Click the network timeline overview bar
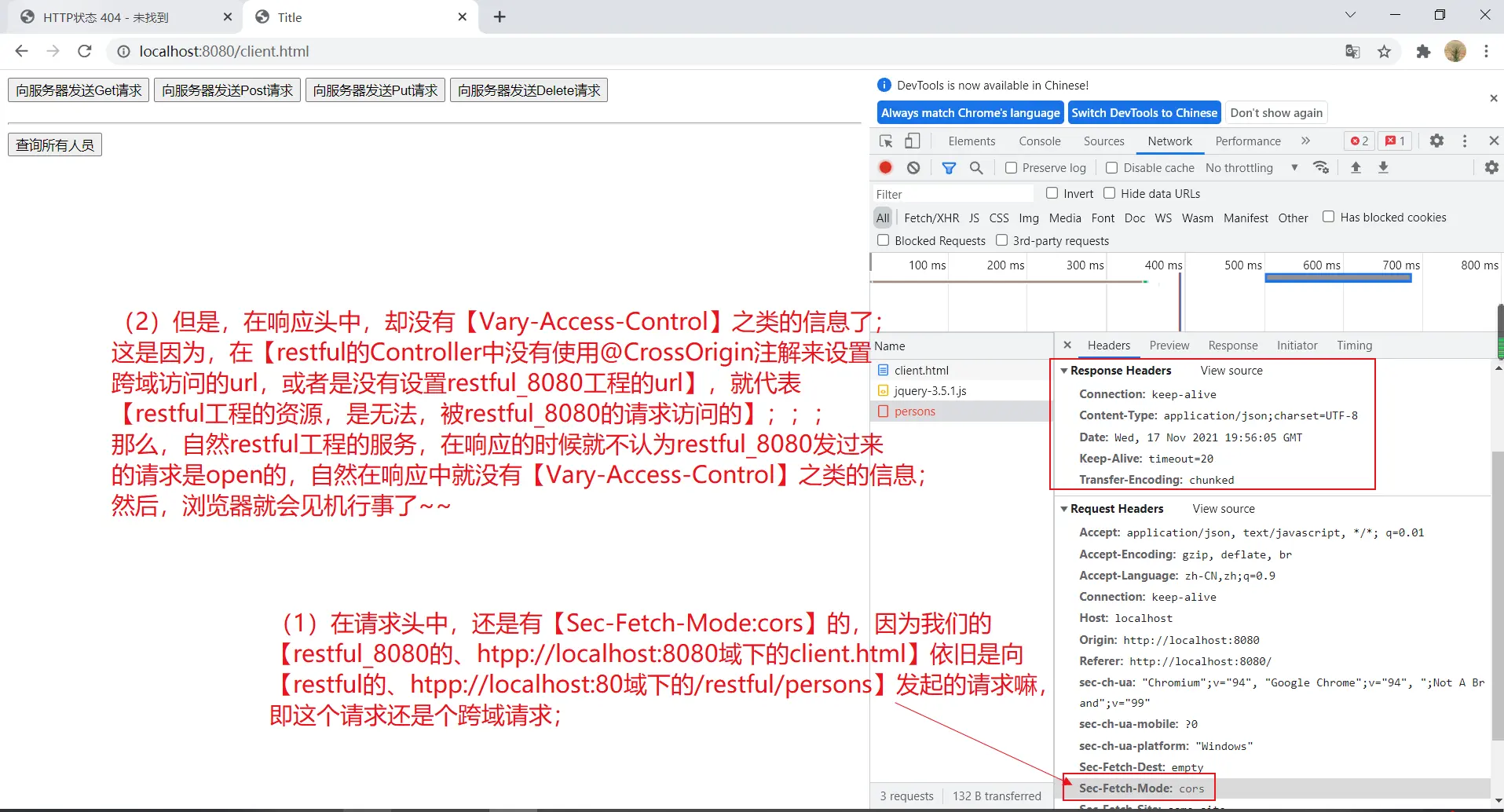 click(1337, 278)
